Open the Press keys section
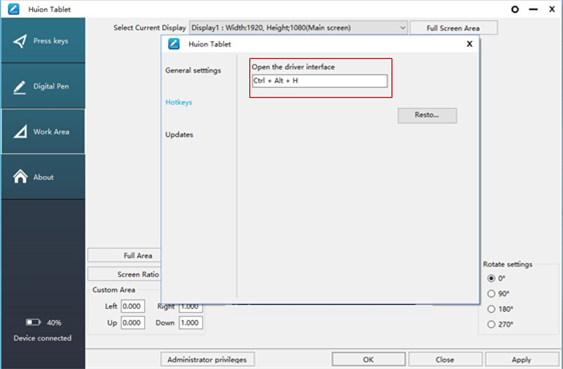The image size is (563, 369). pyautogui.click(x=43, y=40)
